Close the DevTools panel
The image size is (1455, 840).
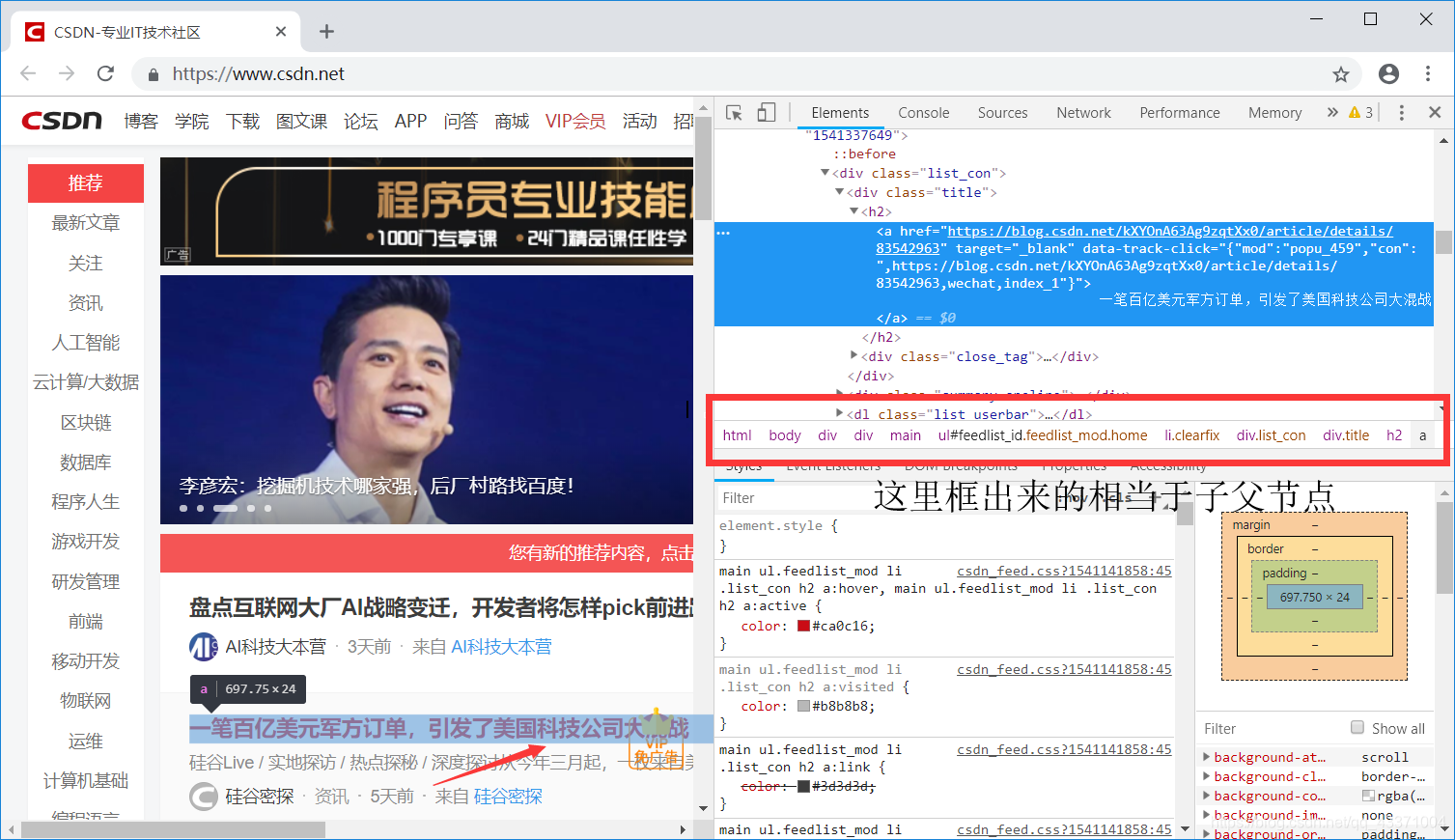click(1435, 112)
